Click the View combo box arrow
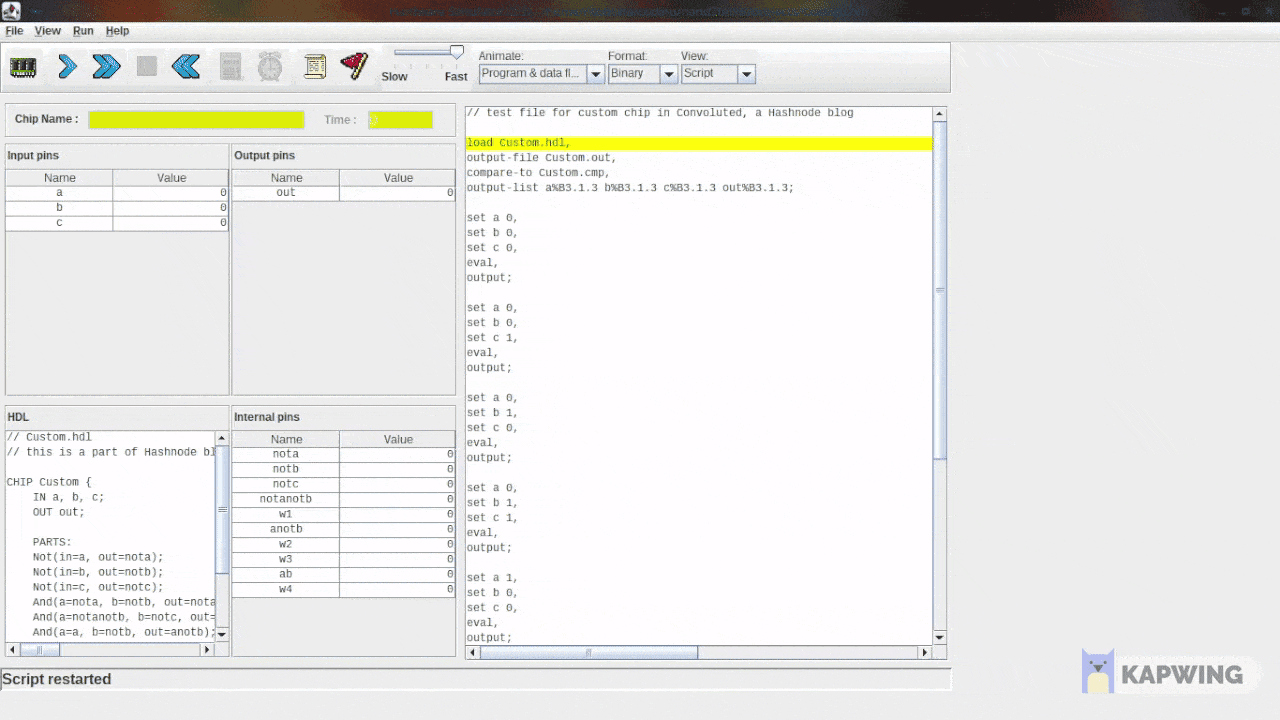The image size is (1280, 720). coord(747,74)
